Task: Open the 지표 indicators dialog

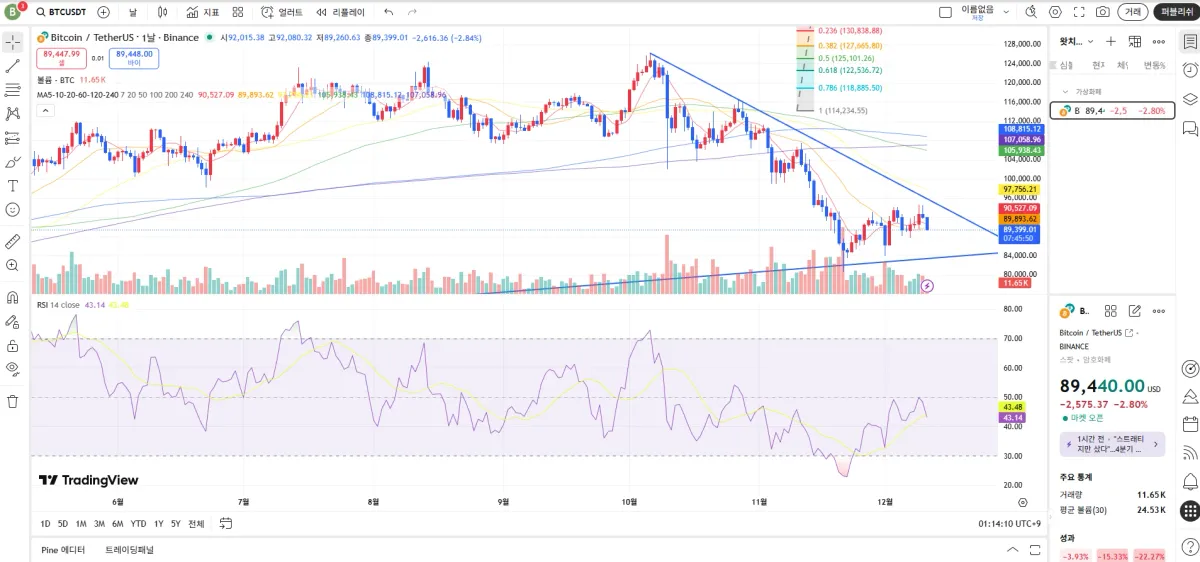Action: 203,12
